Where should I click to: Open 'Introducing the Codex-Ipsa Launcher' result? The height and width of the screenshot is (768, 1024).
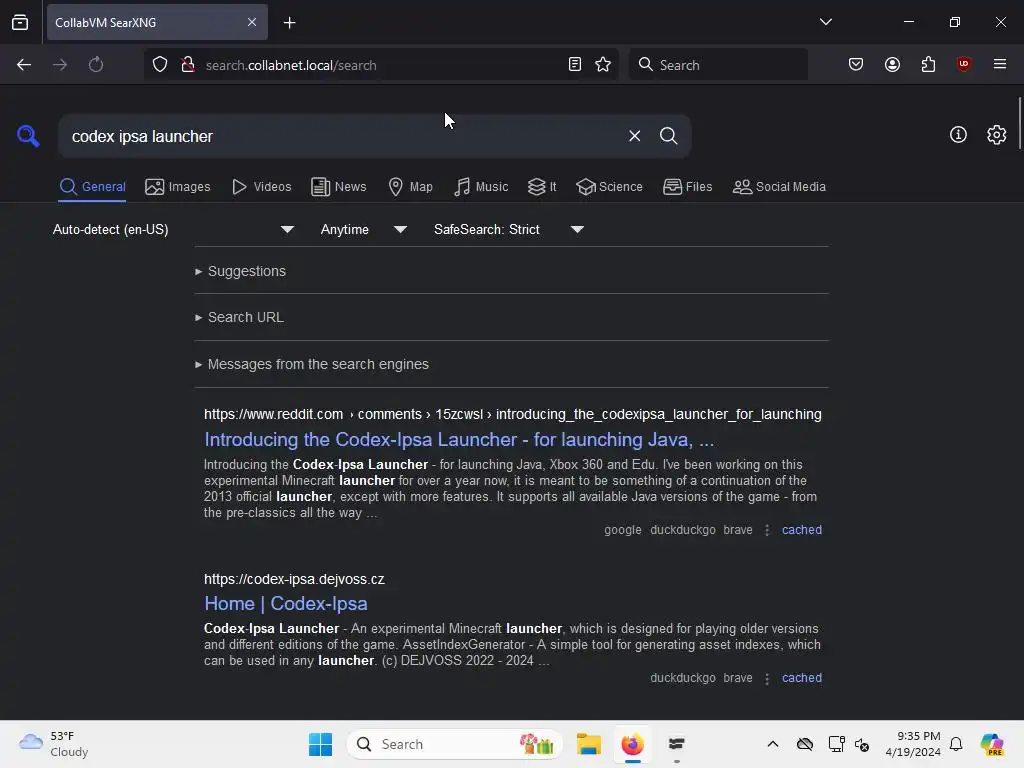(459, 440)
